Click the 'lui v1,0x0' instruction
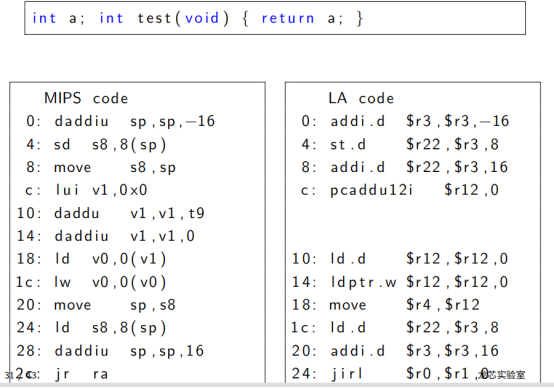554x388 pixels. point(86,190)
